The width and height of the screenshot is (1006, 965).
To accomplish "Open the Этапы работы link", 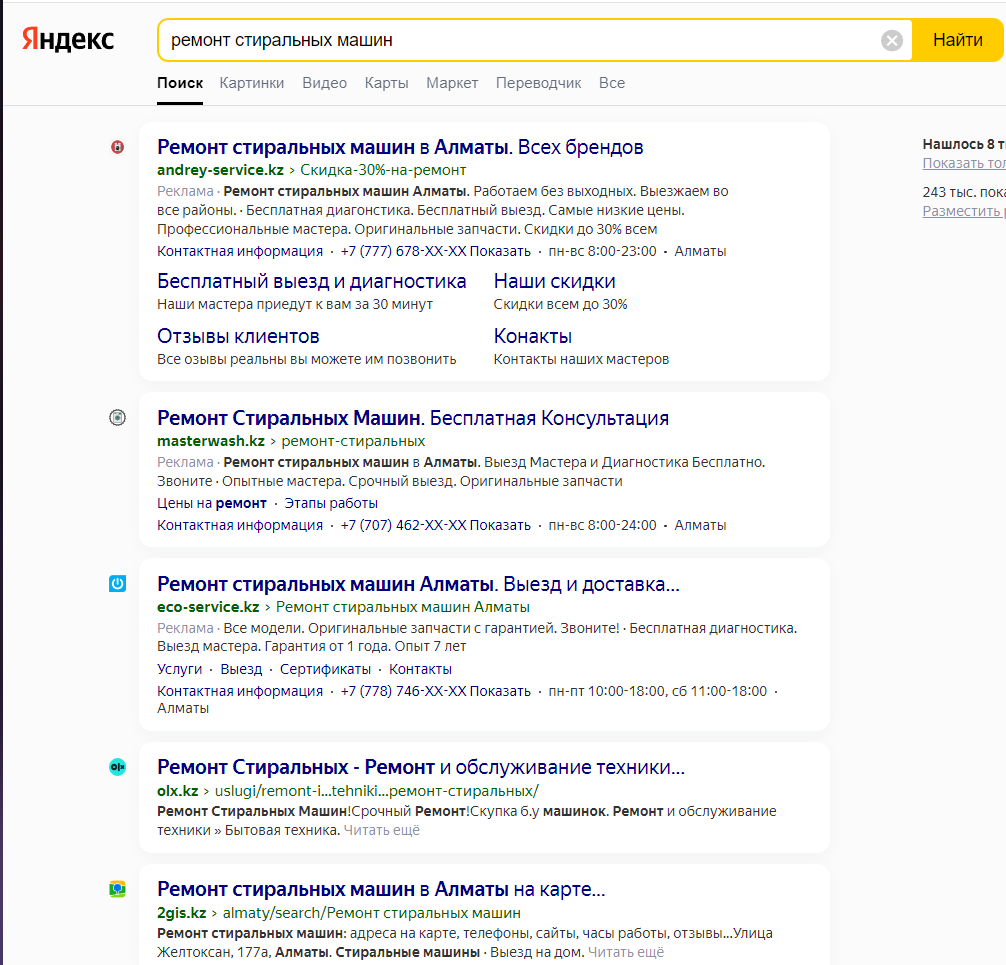I will [331, 503].
